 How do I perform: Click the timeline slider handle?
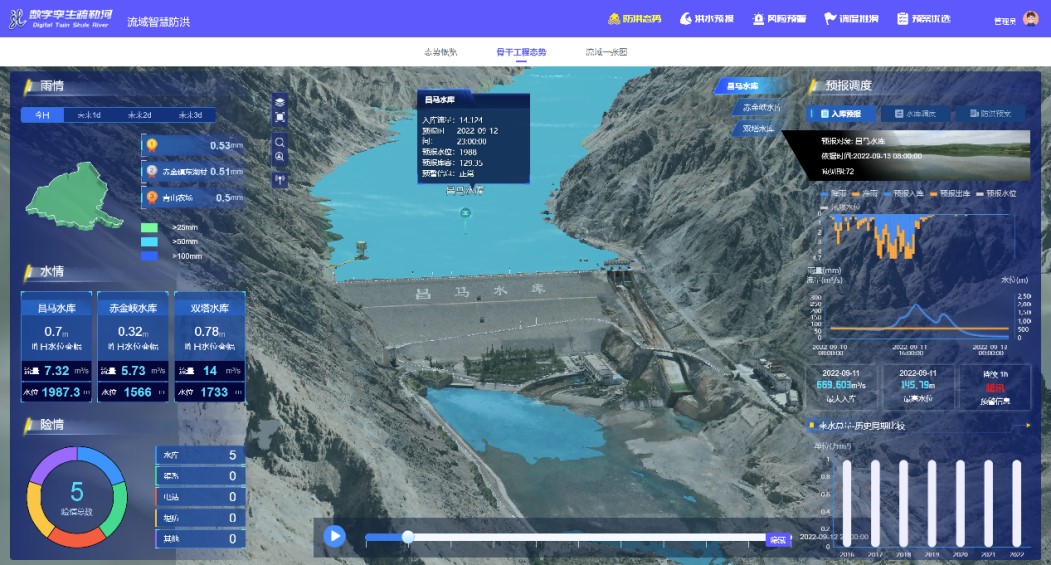408,537
